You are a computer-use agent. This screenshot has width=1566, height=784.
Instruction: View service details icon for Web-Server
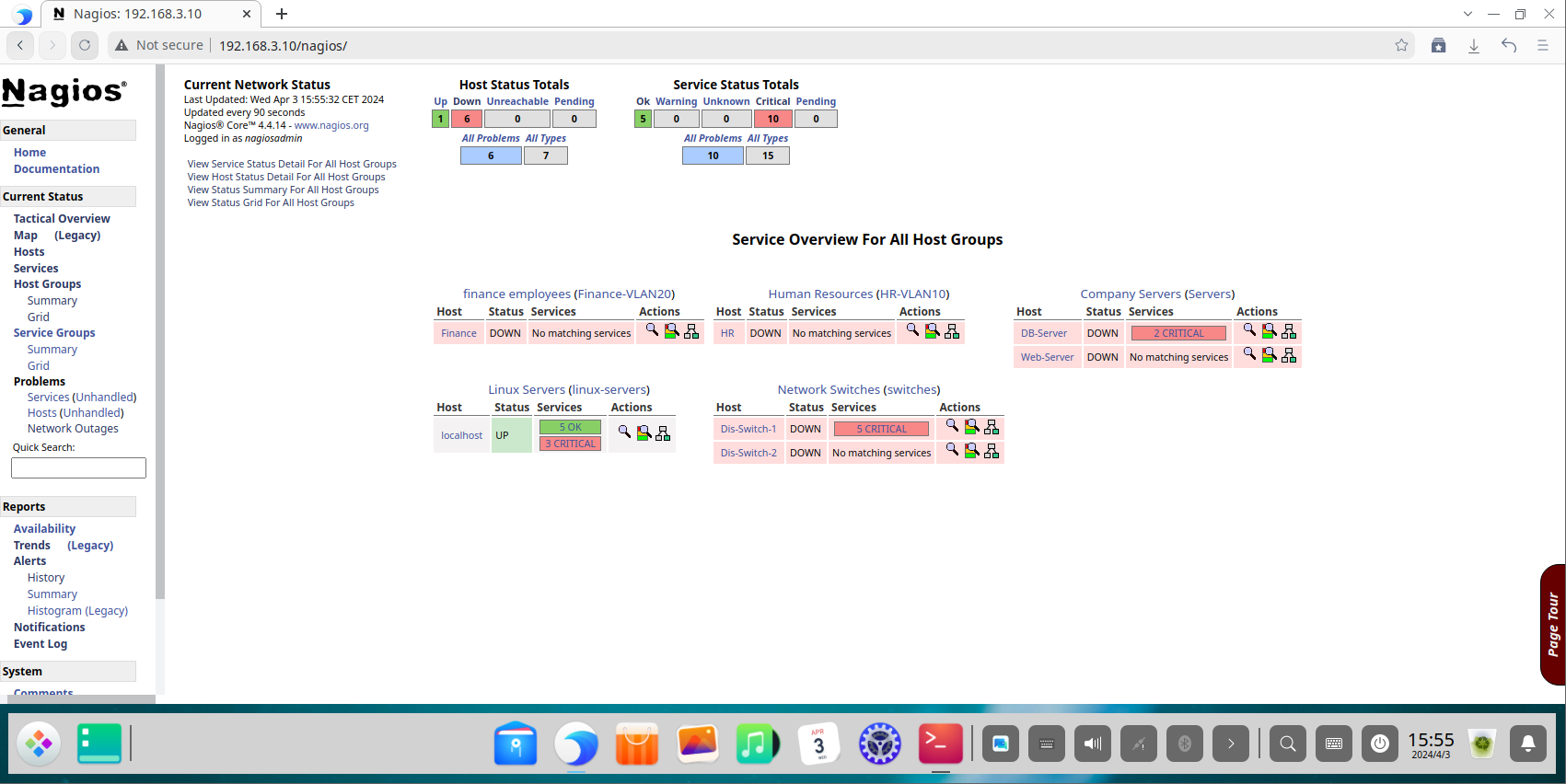pyautogui.click(x=1270, y=355)
